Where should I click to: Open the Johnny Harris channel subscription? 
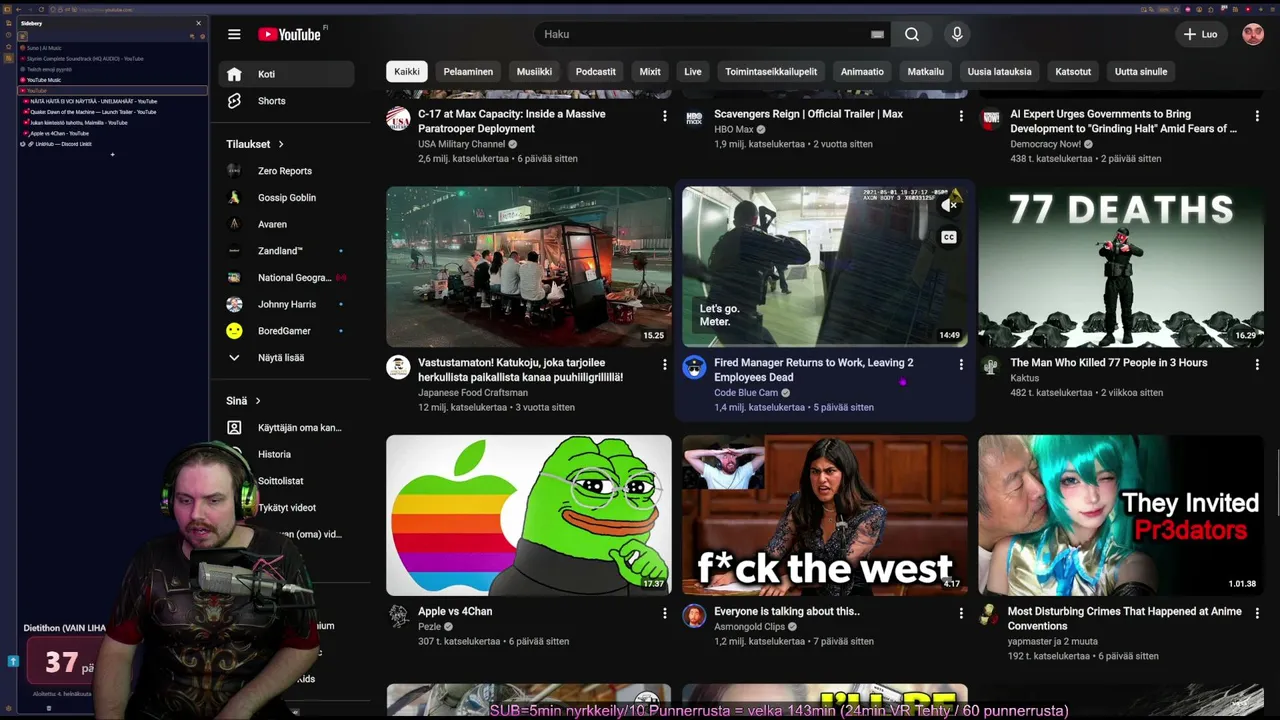[286, 304]
